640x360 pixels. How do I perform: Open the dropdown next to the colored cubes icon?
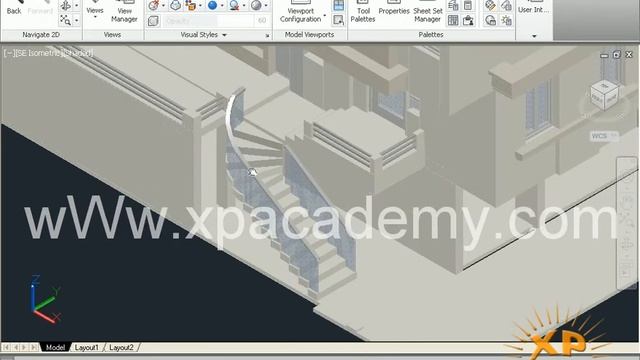click(x=200, y=5)
